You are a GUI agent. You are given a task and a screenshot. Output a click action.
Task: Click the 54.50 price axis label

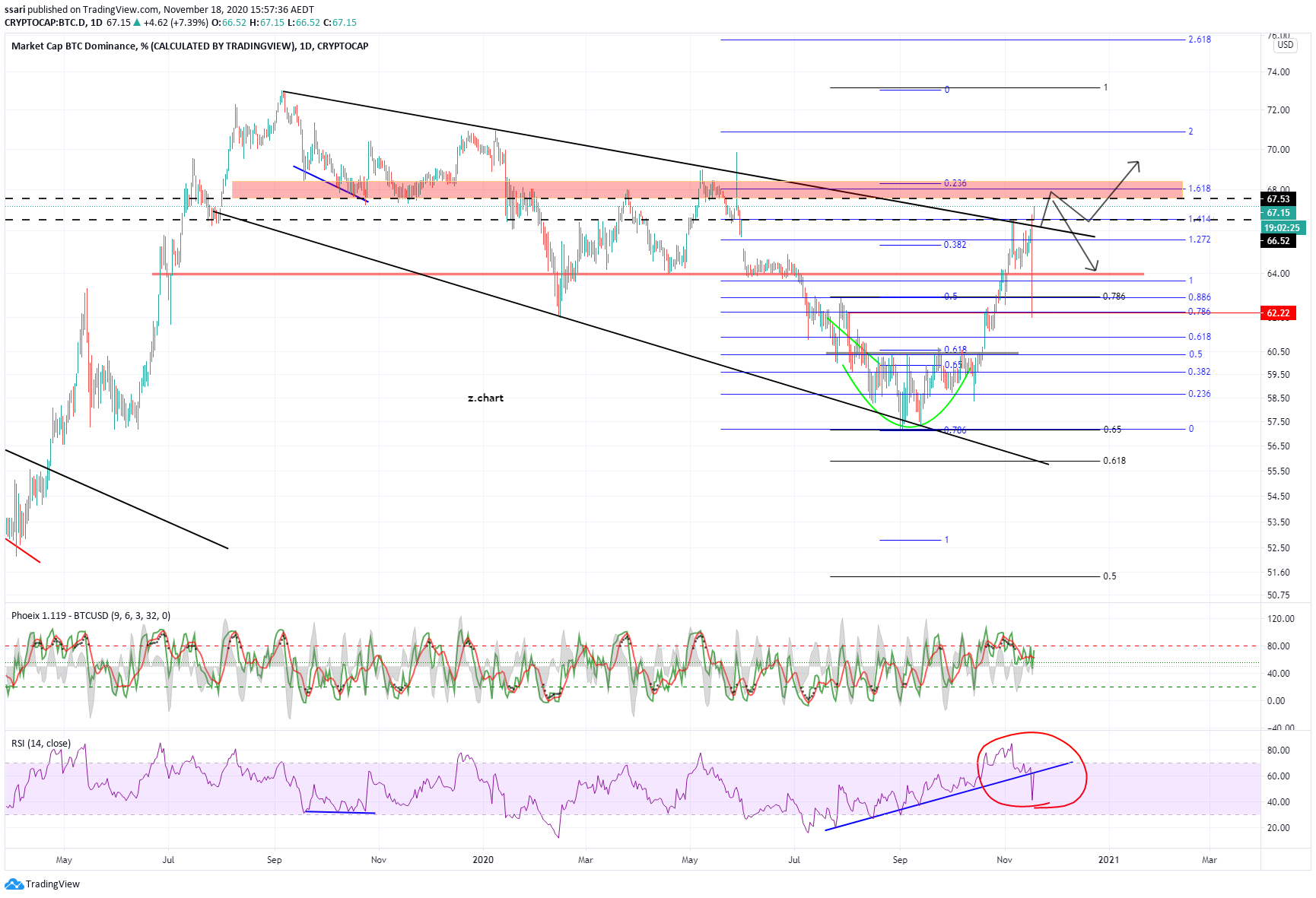1279,497
